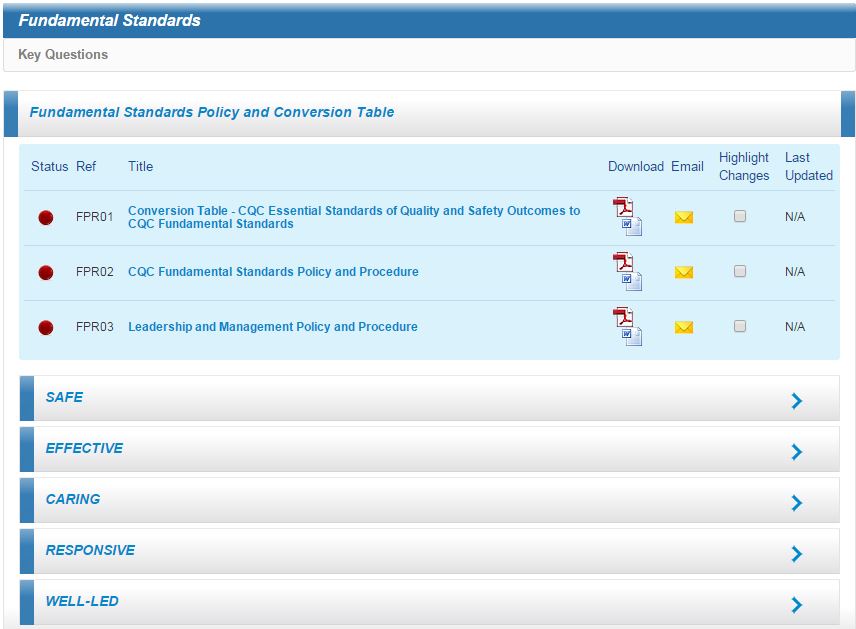Email the FPR01 Conversion Table document
The height and width of the screenshot is (629, 856).
683,217
